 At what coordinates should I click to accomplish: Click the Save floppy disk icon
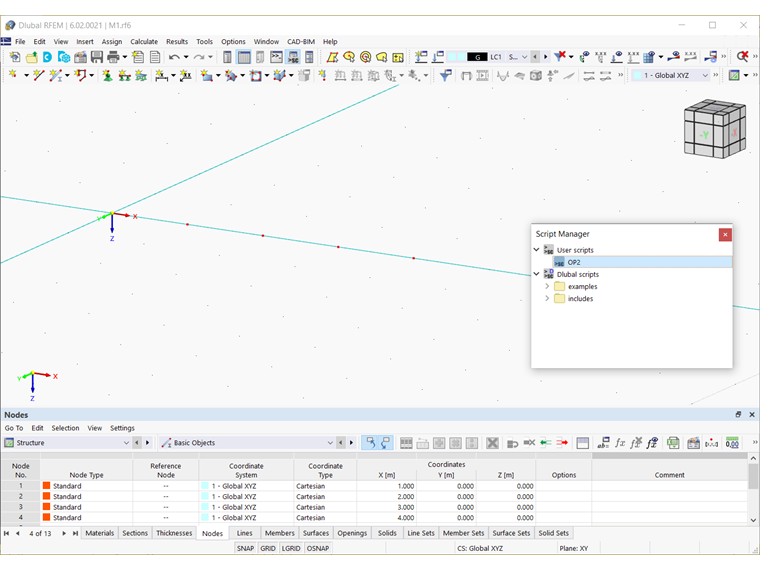click(x=97, y=57)
